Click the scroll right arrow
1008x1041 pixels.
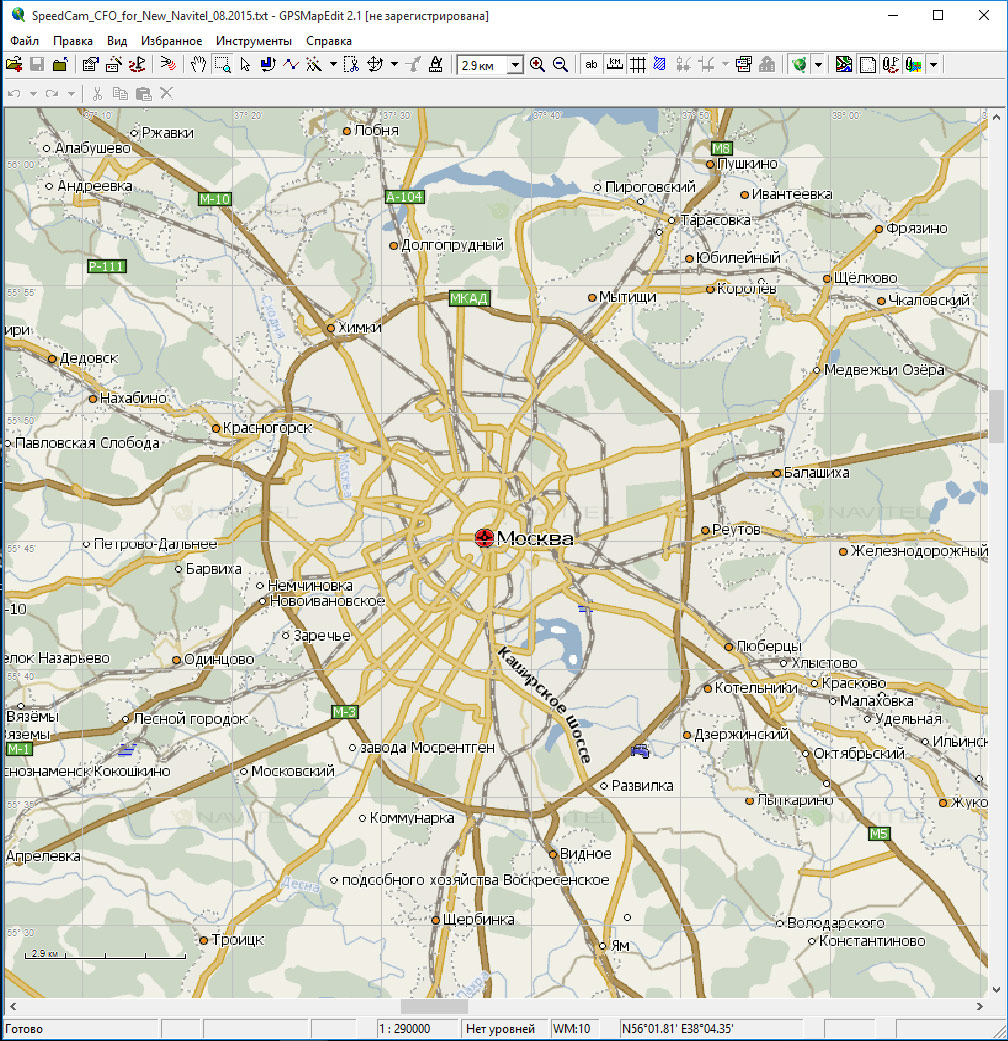point(979,1006)
